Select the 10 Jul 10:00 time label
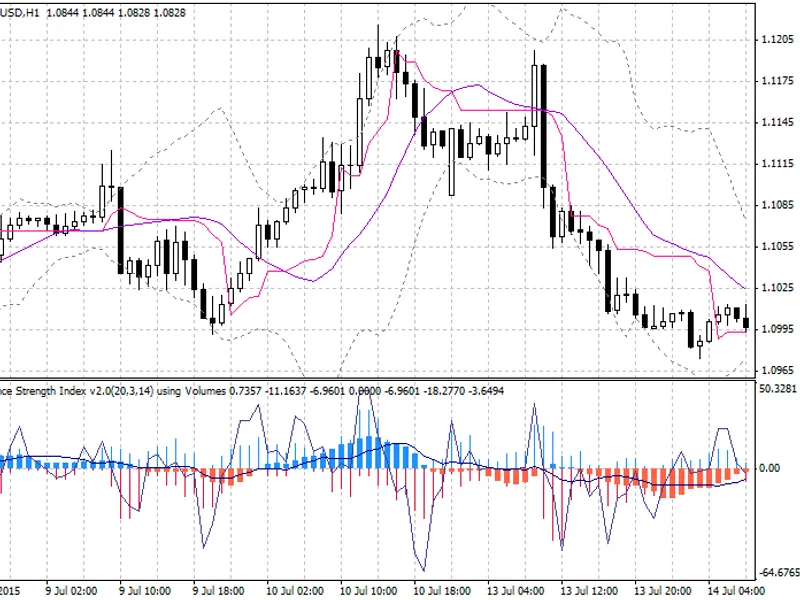 pyautogui.click(x=368, y=591)
